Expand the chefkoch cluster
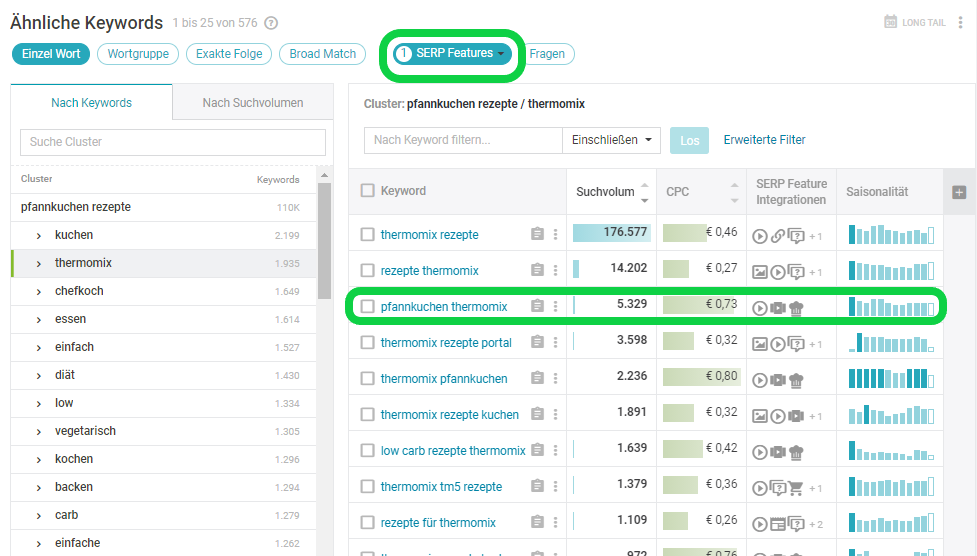The image size is (977, 556). tap(39, 292)
